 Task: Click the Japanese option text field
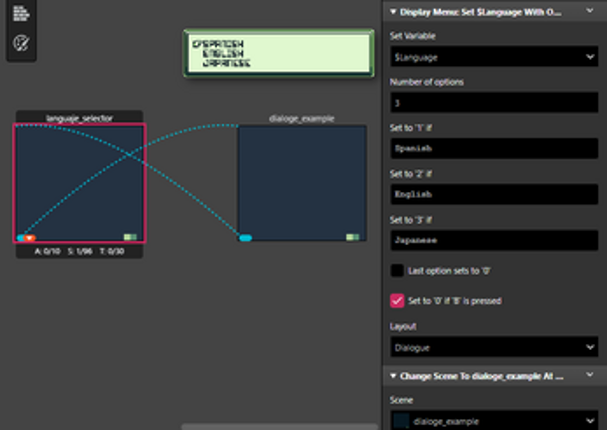coord(494,240)
